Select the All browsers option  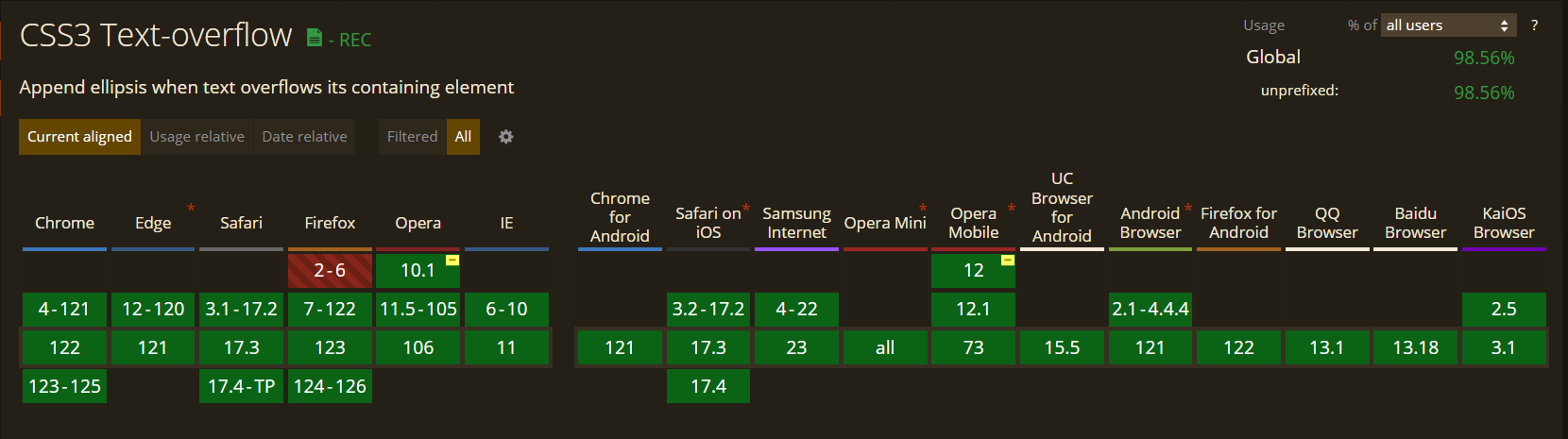pos(463,137)
